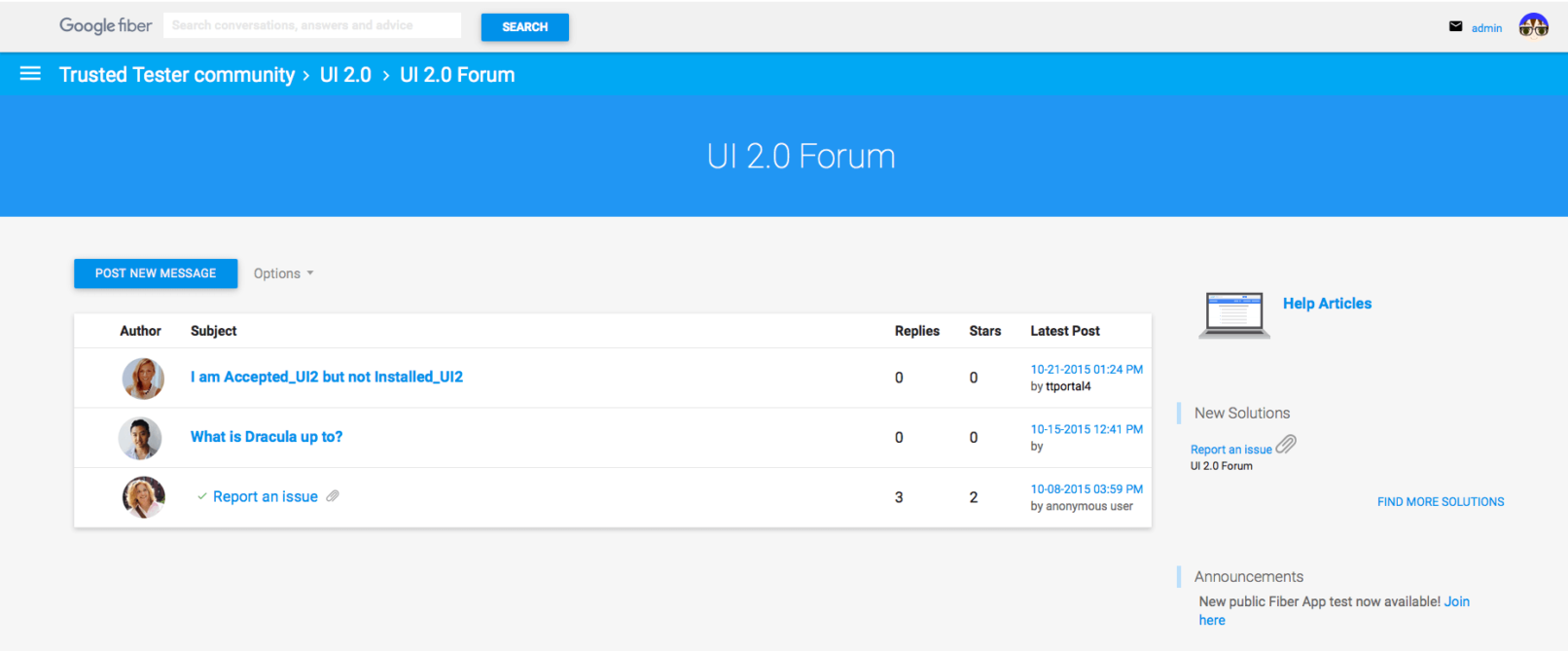Open the hamburger navigation menu

point(30,74)
